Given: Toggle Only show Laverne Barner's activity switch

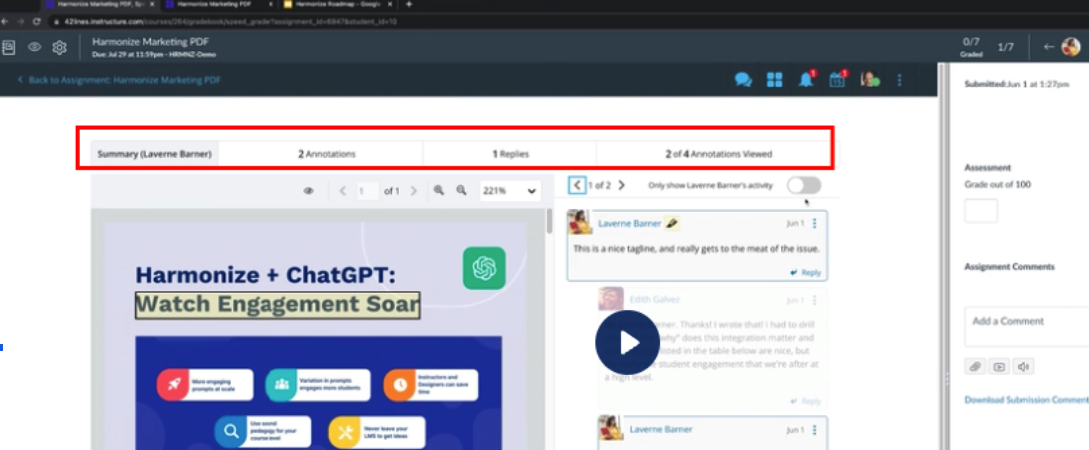Looking at the screenshot, I should pos(804,185).
